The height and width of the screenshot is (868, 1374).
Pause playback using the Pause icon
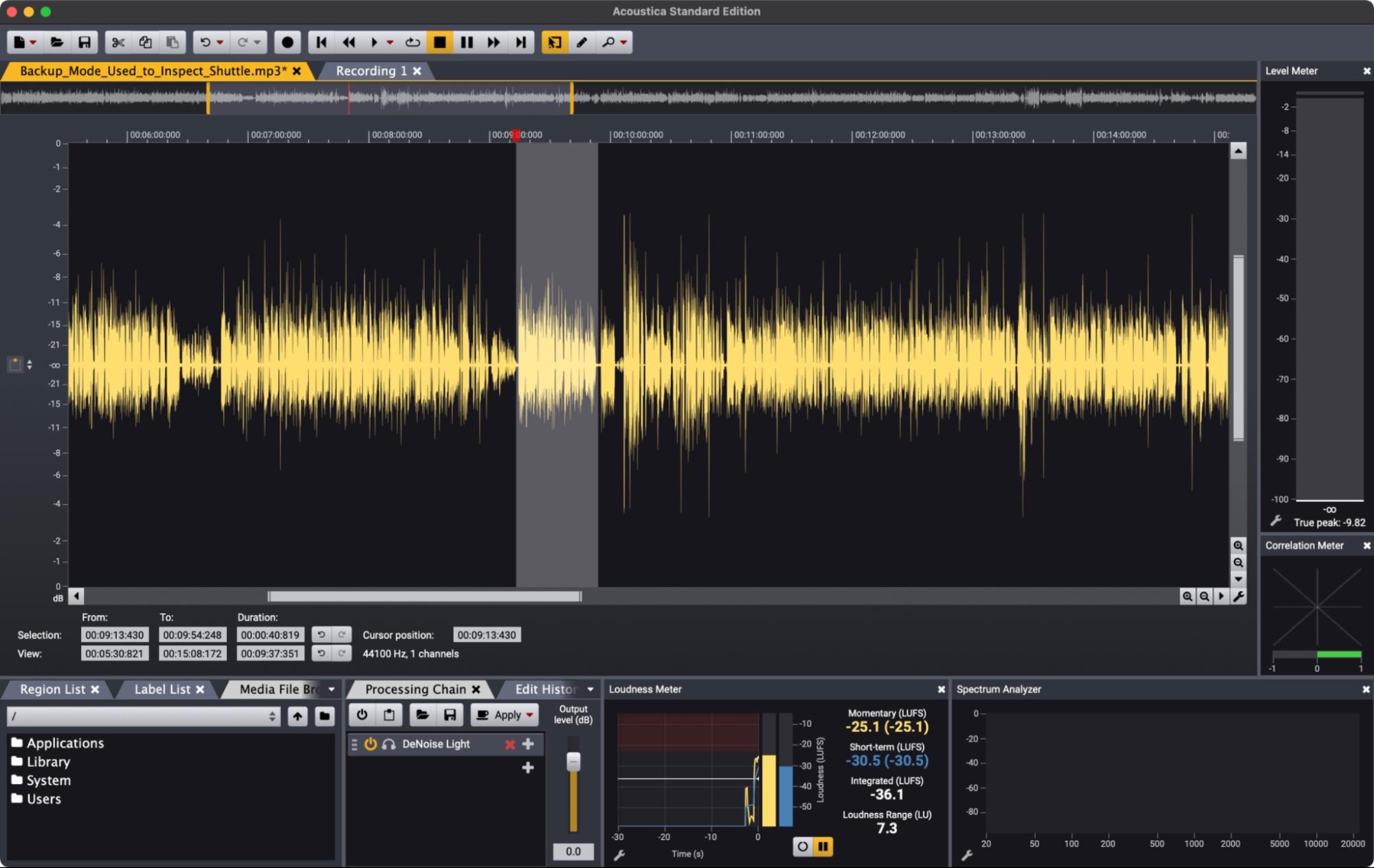(467, 42)
